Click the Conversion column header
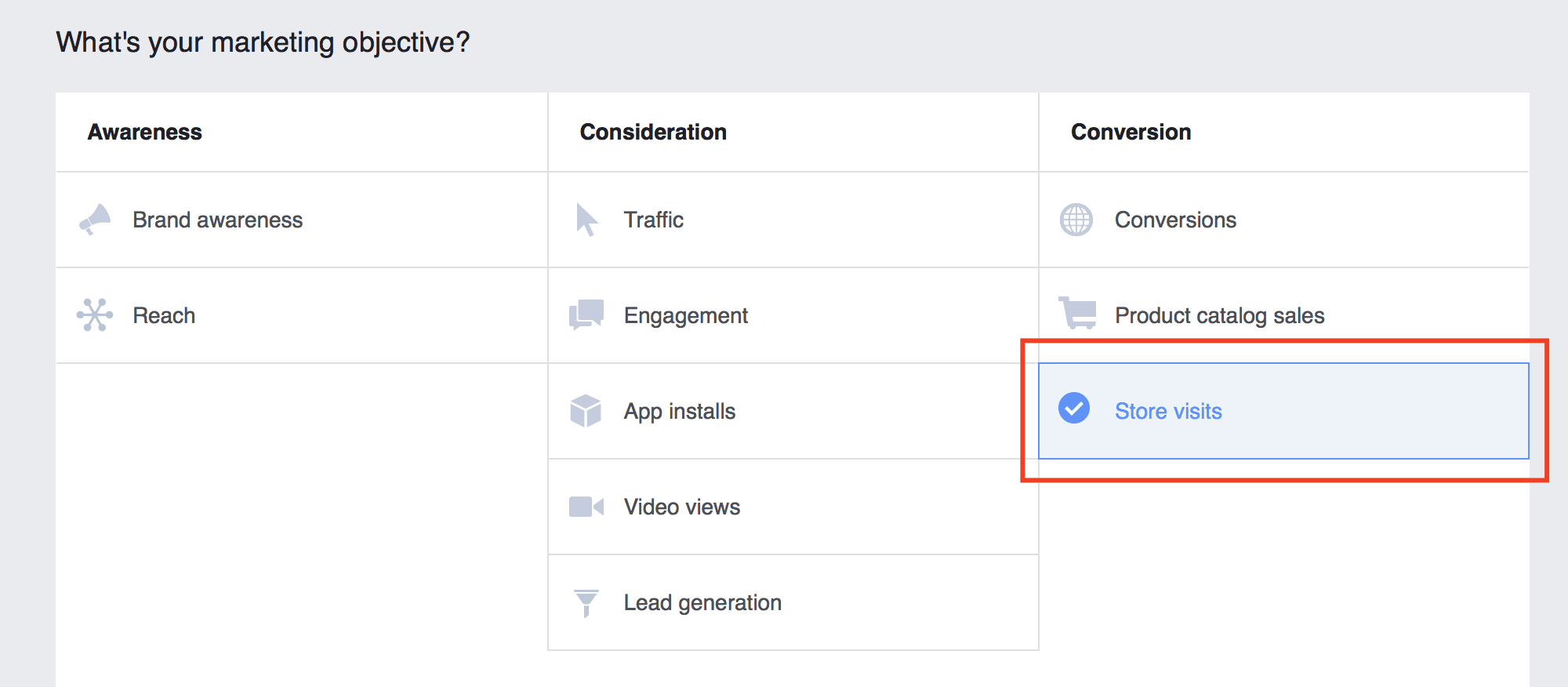This screenshot has width=1568, height=687. 1131,132
